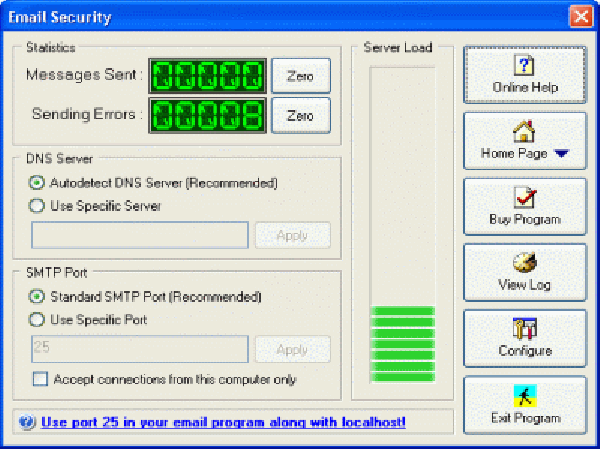Image resolution: width=600 pixels, height=449 pixels.
Task: Click the Email Security title bar text
Action: tap(60, 17)
